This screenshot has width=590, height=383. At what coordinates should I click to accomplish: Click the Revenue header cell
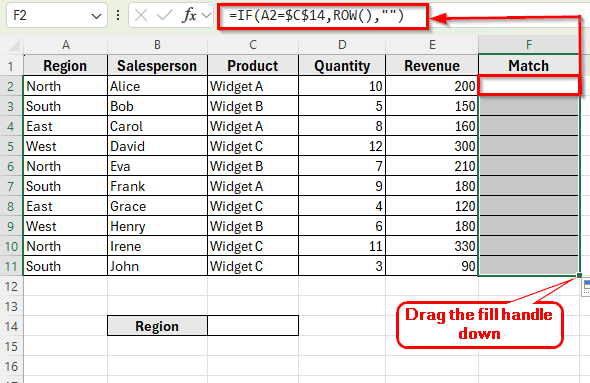click(x=432, y=66)
